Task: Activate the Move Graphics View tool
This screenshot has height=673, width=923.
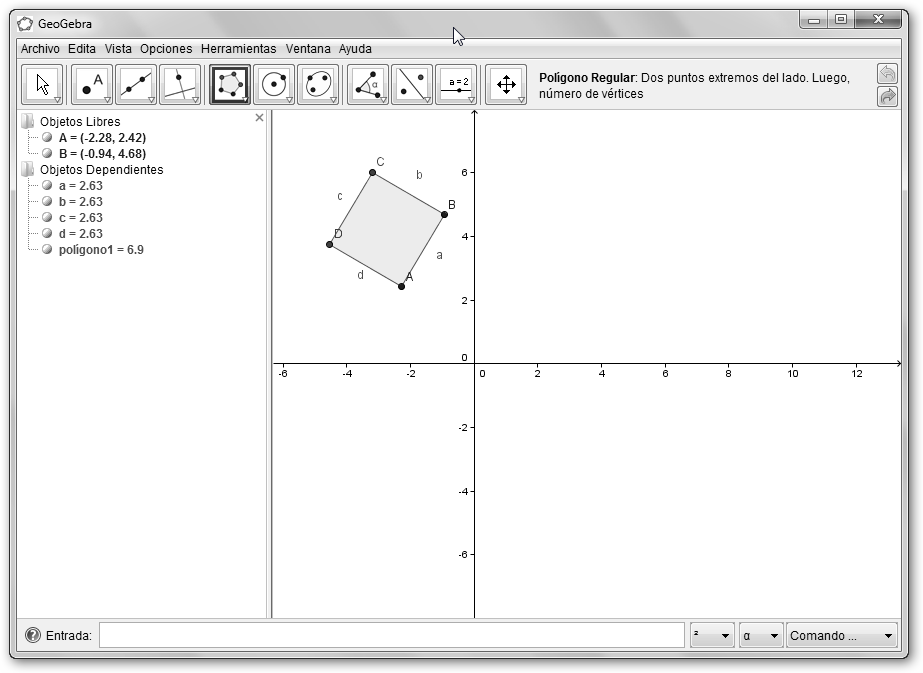Action: (x=506, y=85)
